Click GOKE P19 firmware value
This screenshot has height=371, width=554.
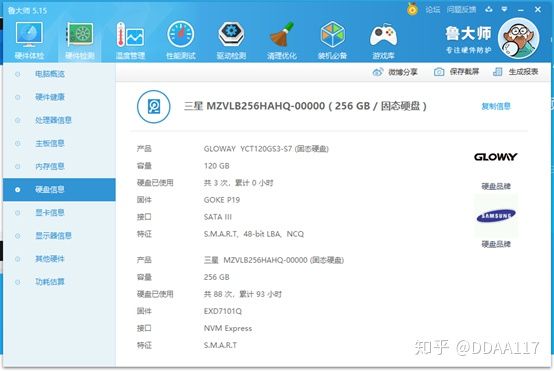pos(222,200)
